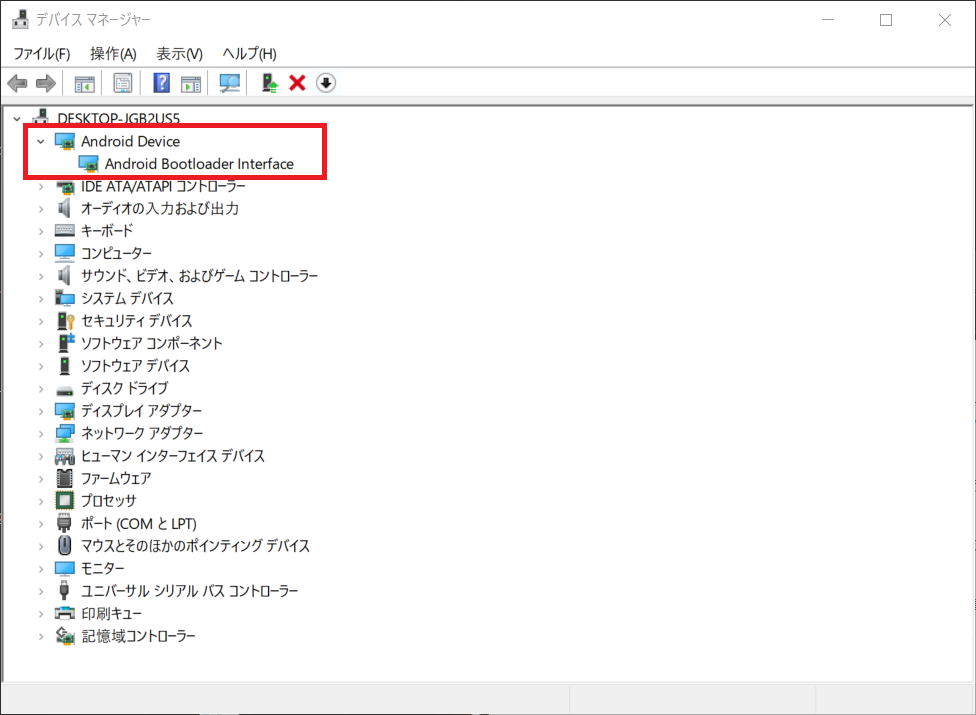Screen dimensions: 976x715
Task: Expand the ソフトウェア コンポーネント category
Action: 40,343
